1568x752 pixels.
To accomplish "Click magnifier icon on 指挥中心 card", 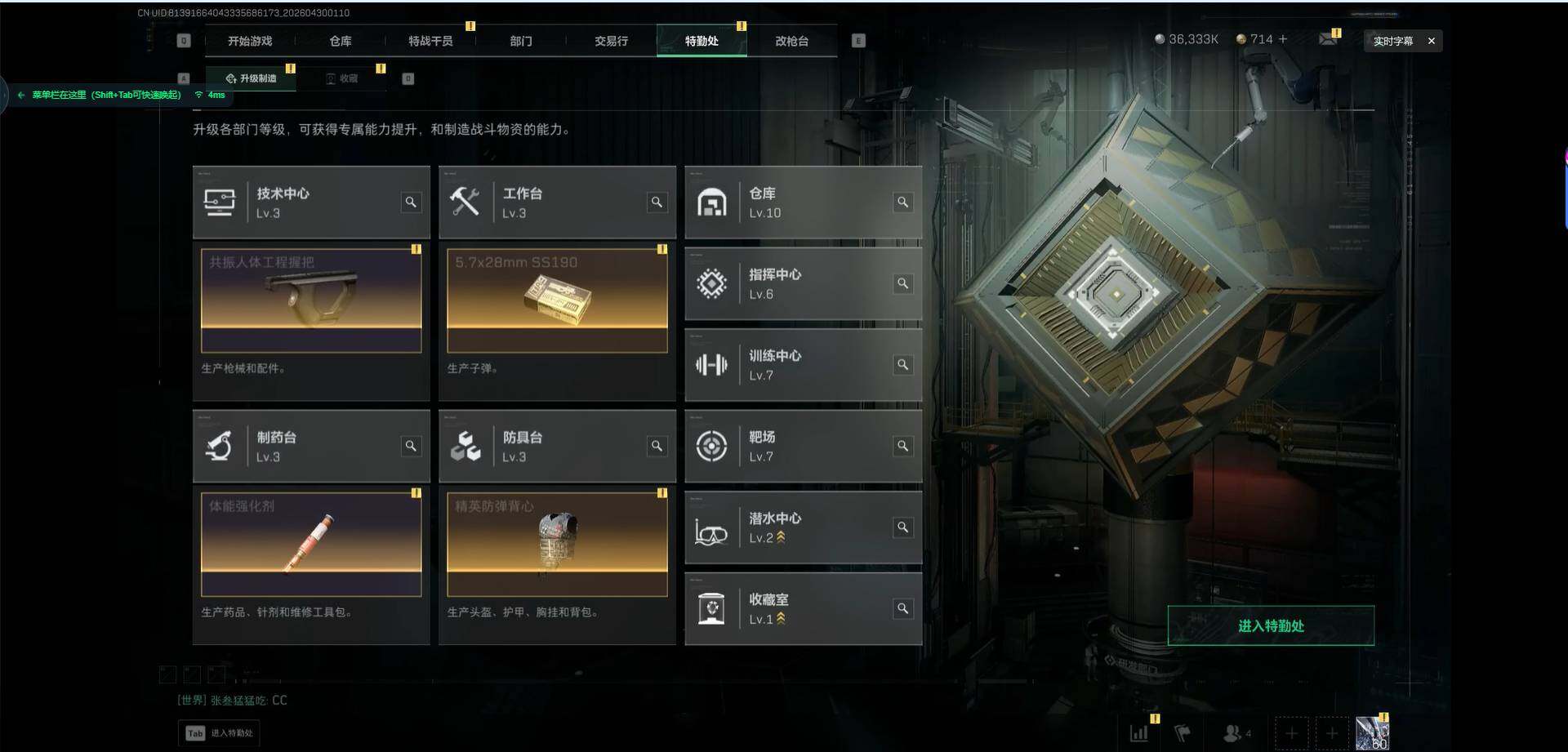I will click(x=902, y=283).
